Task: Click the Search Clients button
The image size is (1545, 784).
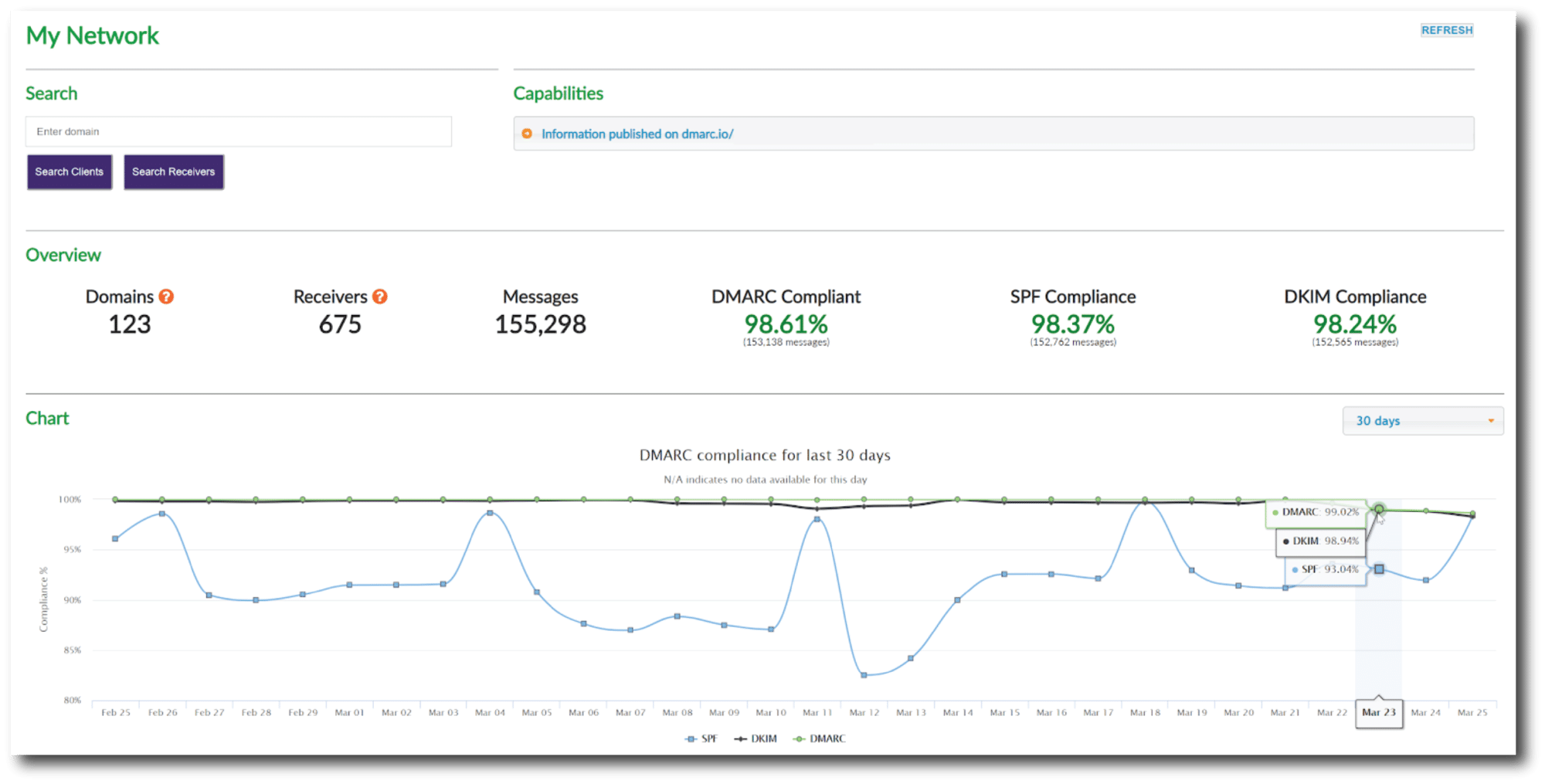Action: tap(69, 171)
